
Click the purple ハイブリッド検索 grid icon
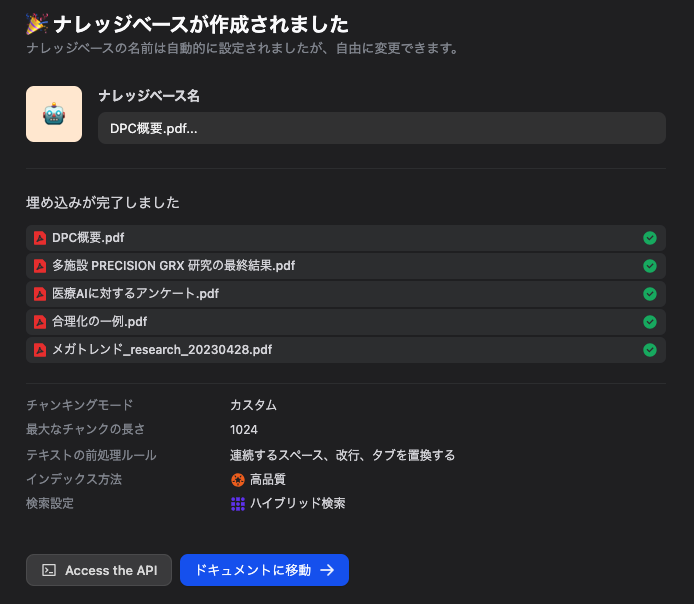point(238,504)
